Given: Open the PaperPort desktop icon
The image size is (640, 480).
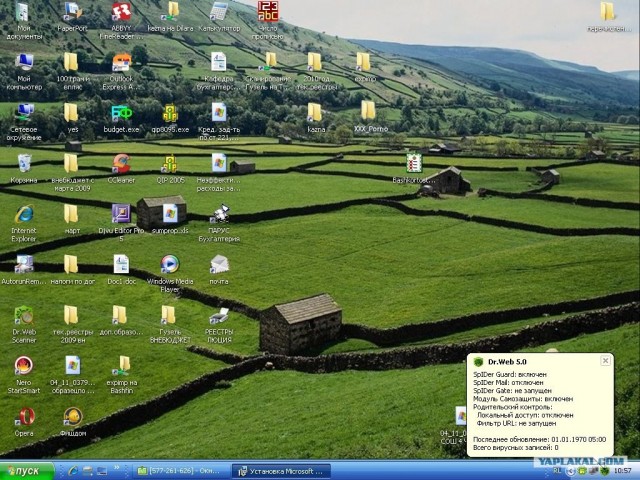Looking at the screenshot, I should click(x=72, y=13).
